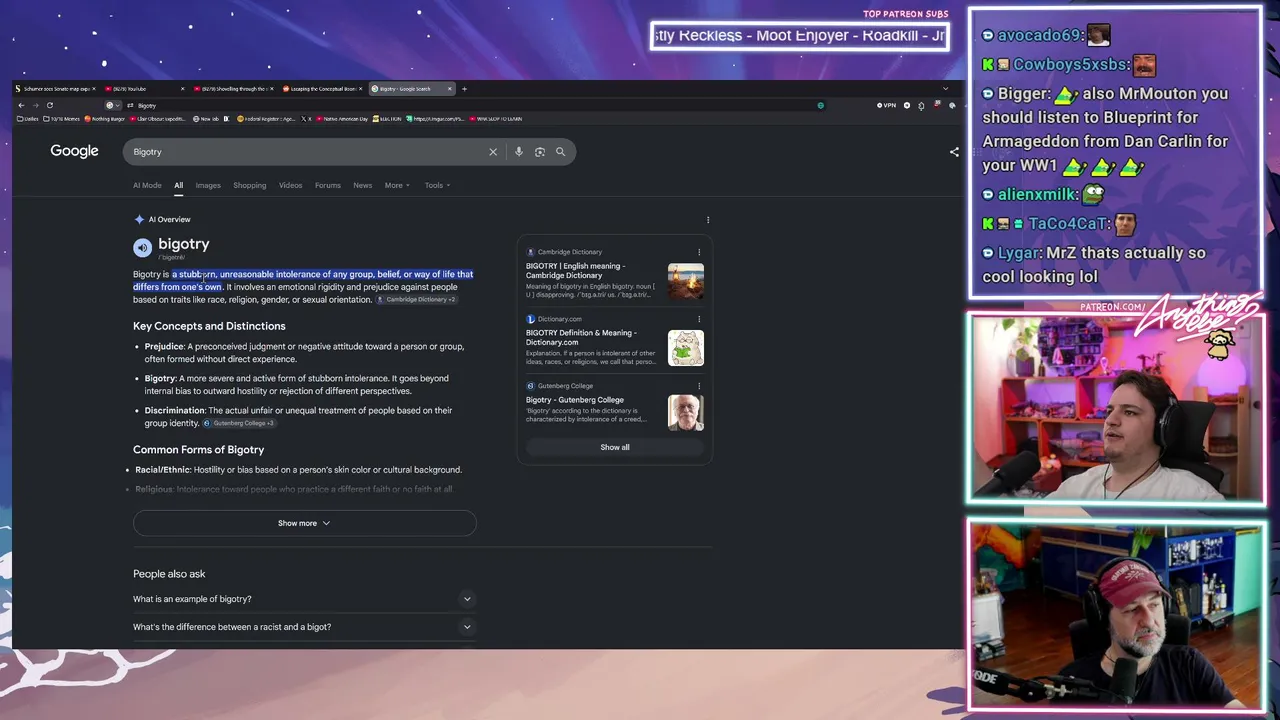Select the News search tab
1280x720 pixels.
pos(362,185)
